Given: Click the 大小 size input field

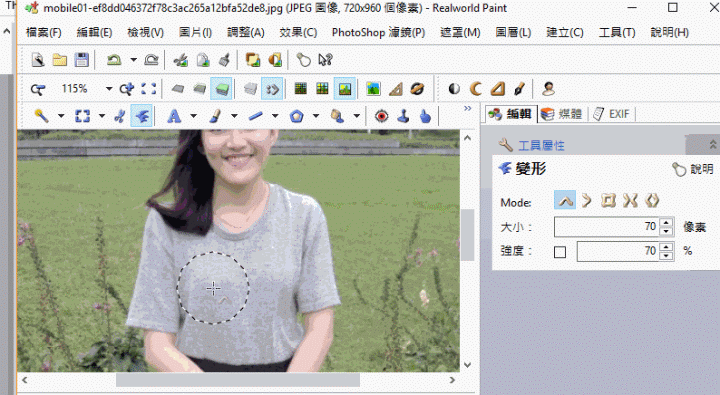Looking at the screenshot, I should (607, 226).
